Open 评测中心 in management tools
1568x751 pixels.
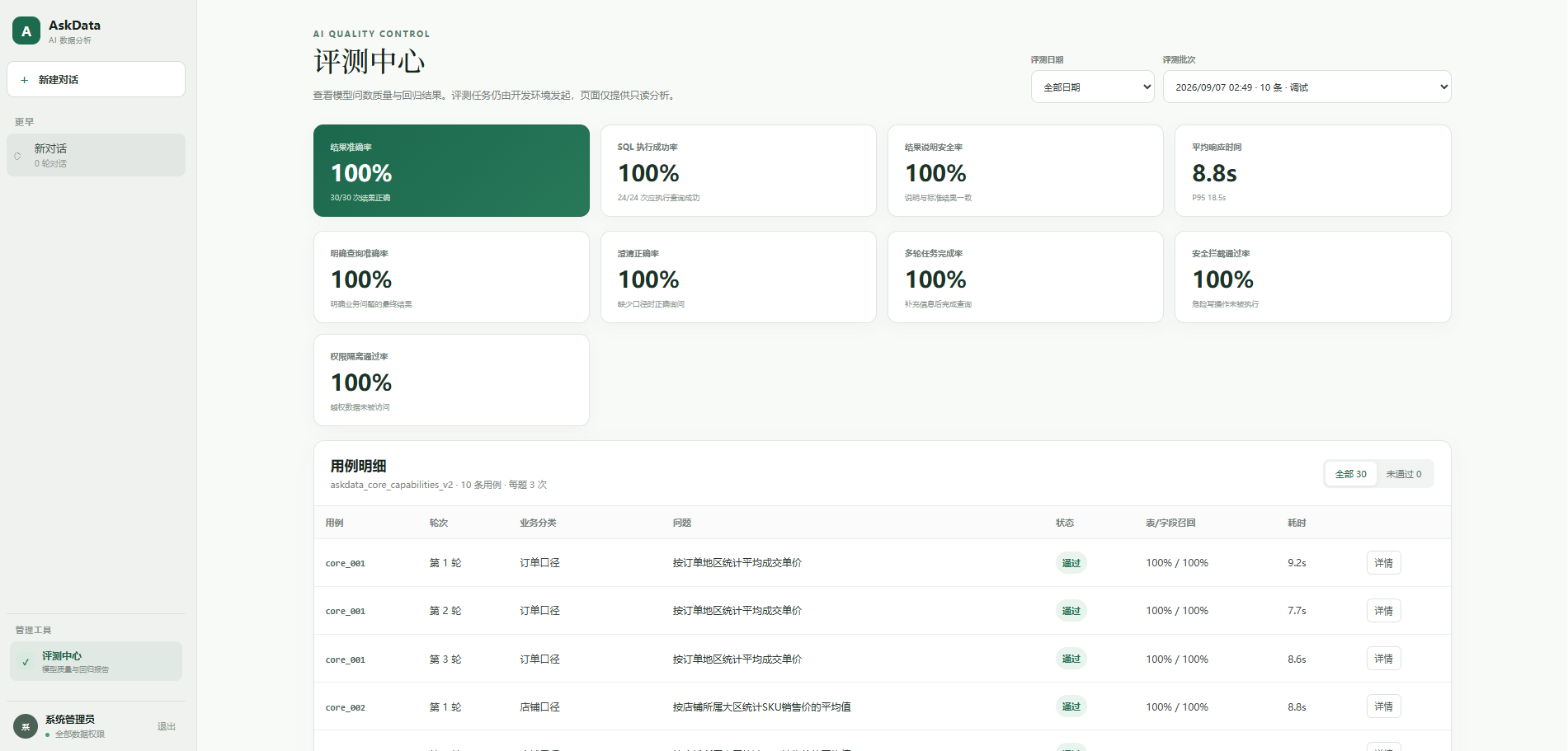click(x=96, y=661)
